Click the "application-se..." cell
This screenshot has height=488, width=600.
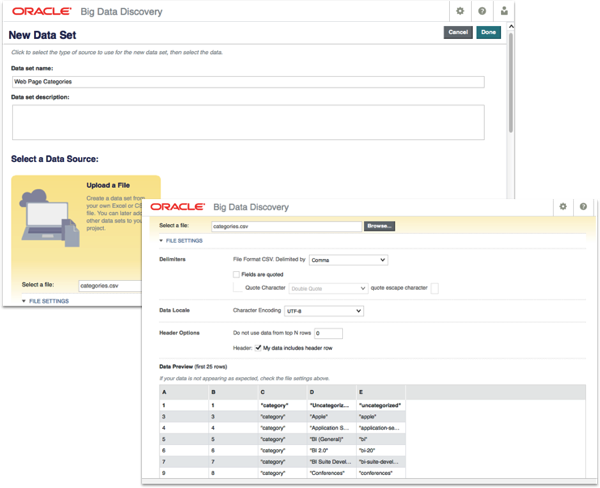pyautogui.click(x=381, y=428)
